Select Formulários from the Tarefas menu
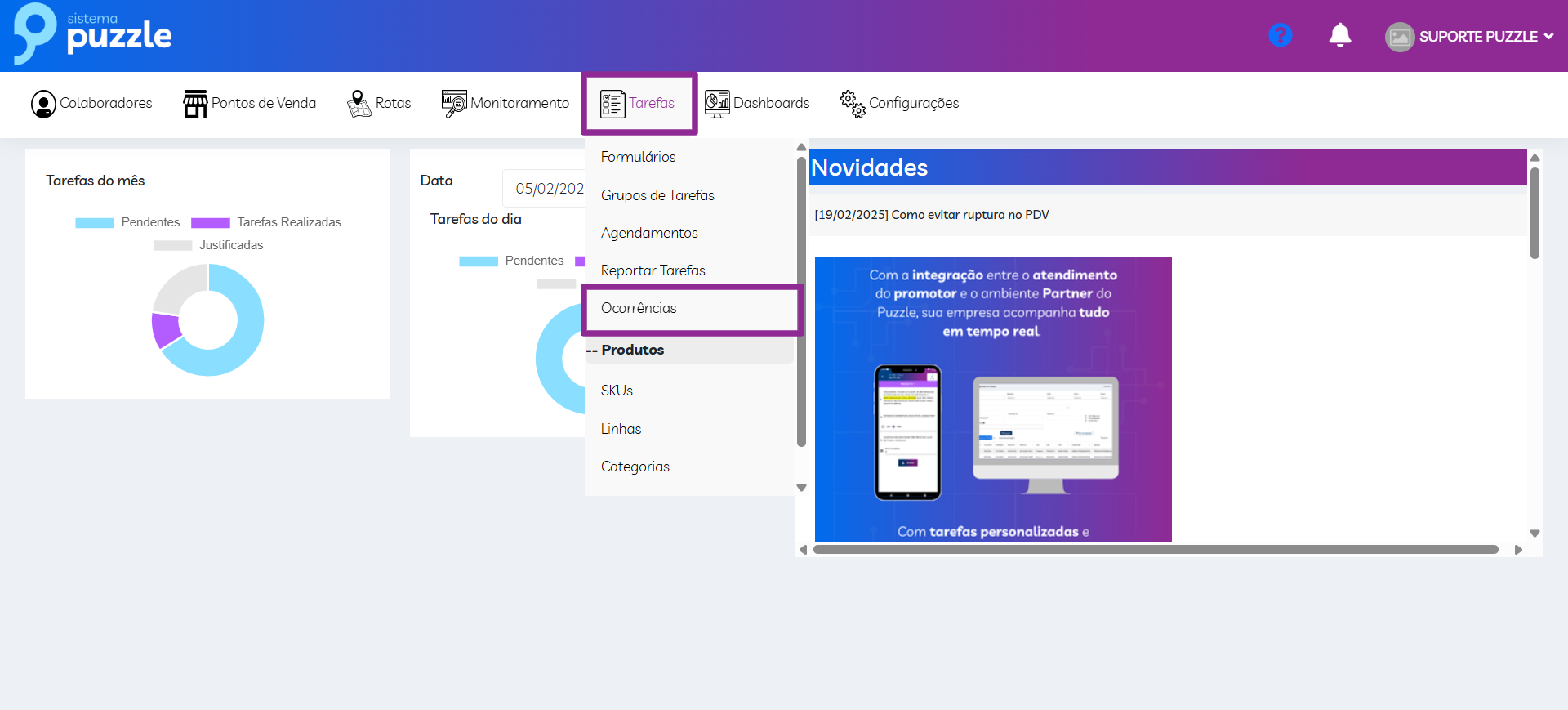Viewport: 1568px width, 710px height. click(638, 157)
